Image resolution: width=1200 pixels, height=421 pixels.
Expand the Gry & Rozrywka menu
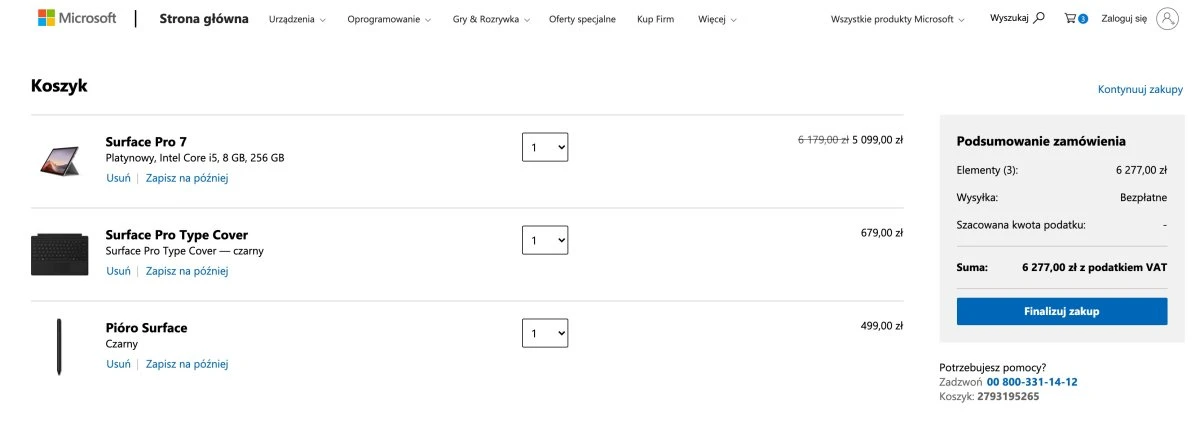(x=490, y=19)
